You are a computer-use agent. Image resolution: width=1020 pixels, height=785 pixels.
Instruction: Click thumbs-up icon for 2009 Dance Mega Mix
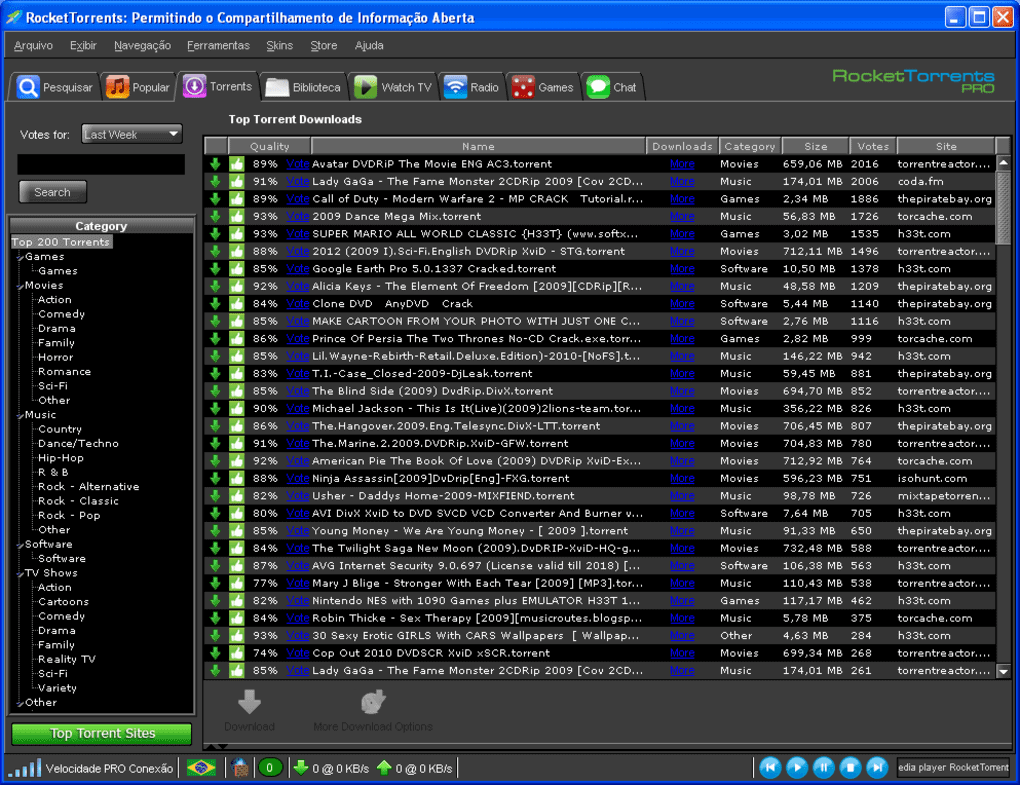[x=236, y=217]
